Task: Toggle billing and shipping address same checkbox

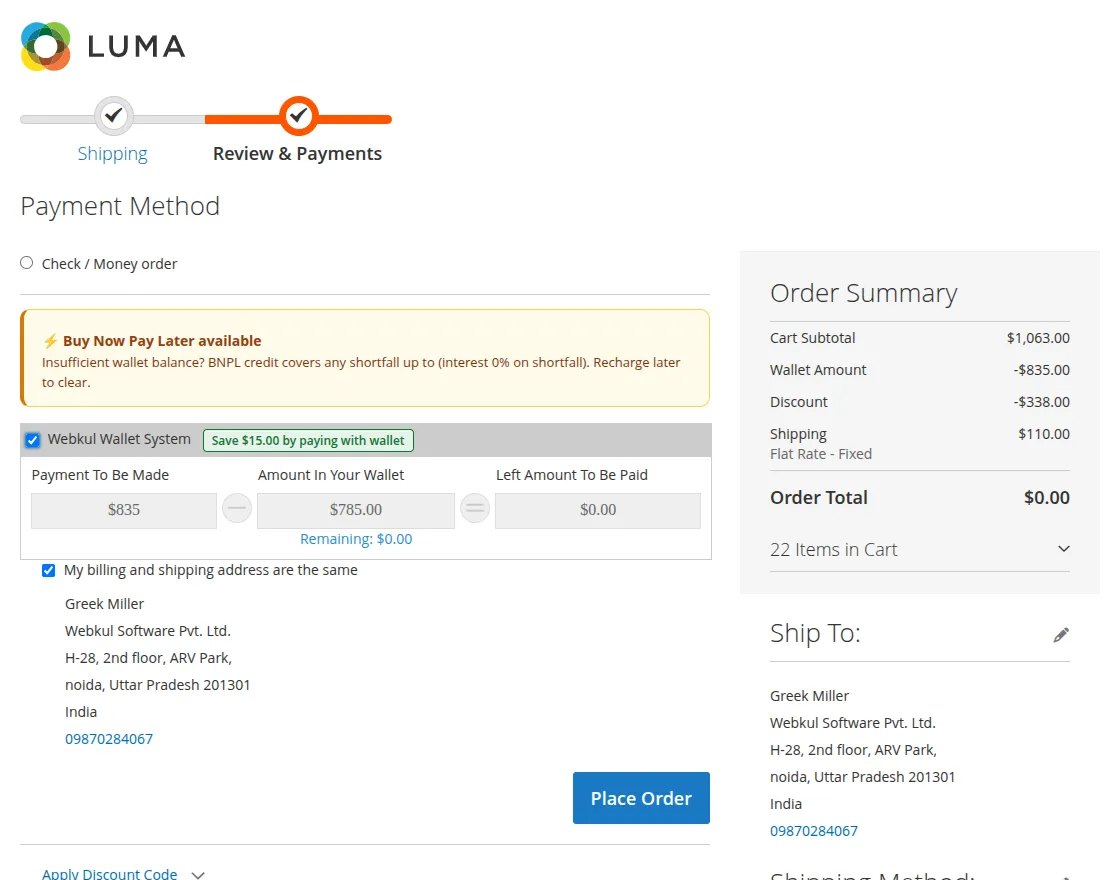Action: 49,570
